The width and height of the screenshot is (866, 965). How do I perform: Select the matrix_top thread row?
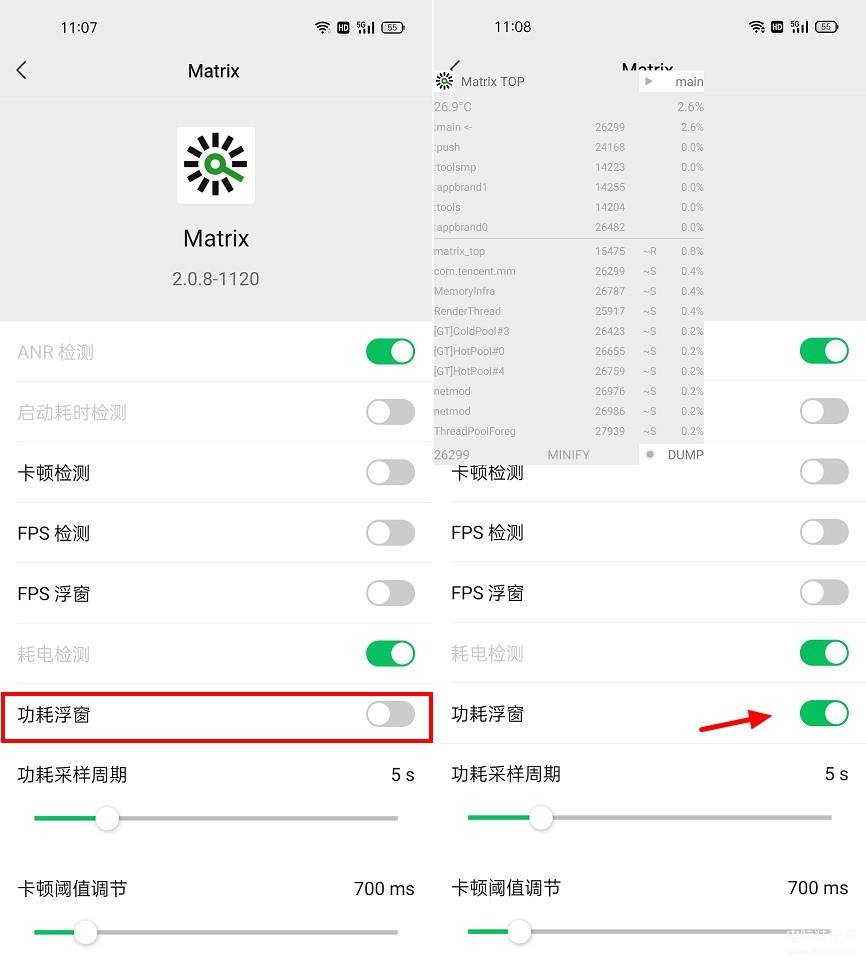pos(568,251)
